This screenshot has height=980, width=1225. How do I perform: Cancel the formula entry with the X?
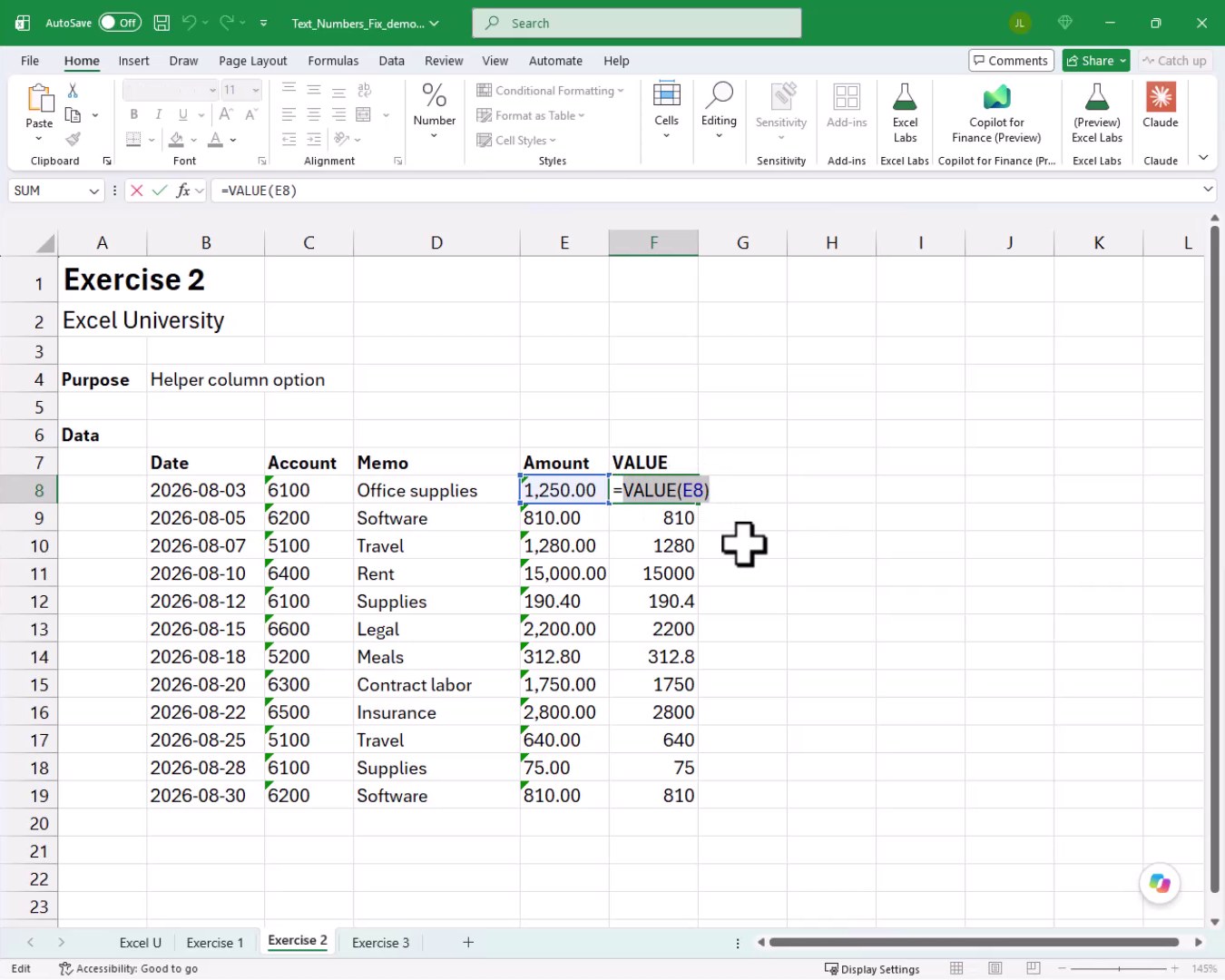pyautogui.click(x=137, y=191)
